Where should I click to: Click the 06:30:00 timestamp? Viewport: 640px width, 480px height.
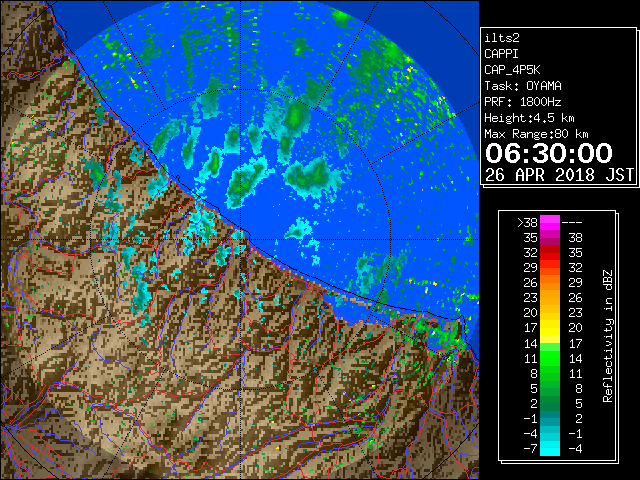(x=549, y=153)
